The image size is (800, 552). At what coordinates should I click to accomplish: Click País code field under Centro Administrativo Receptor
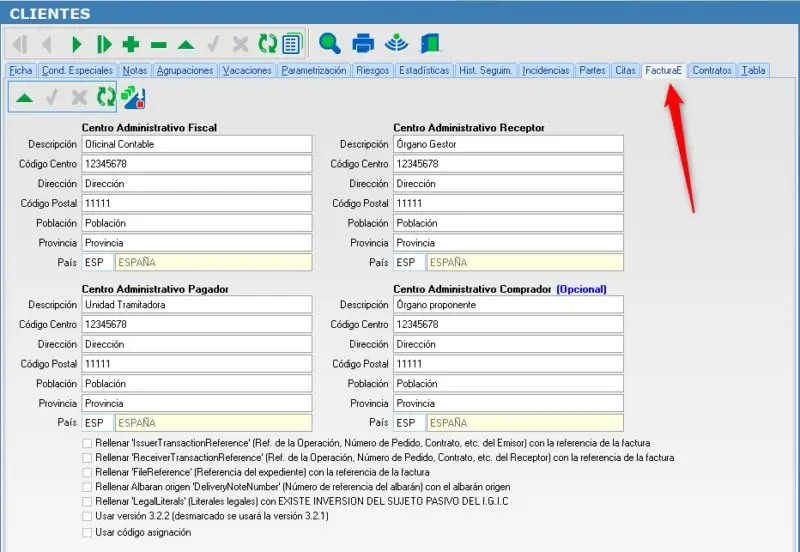click(409, 262)
